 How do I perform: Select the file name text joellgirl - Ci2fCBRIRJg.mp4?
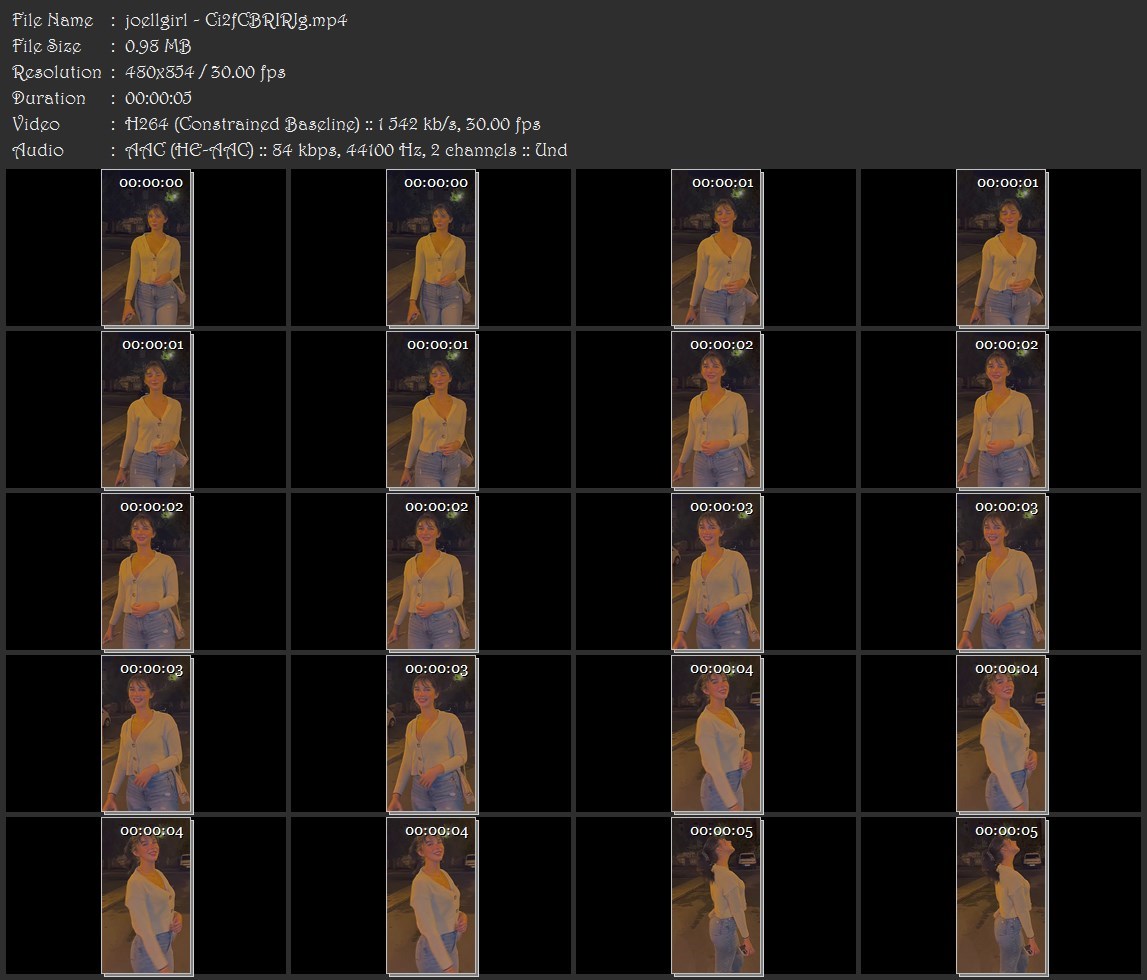236,20
